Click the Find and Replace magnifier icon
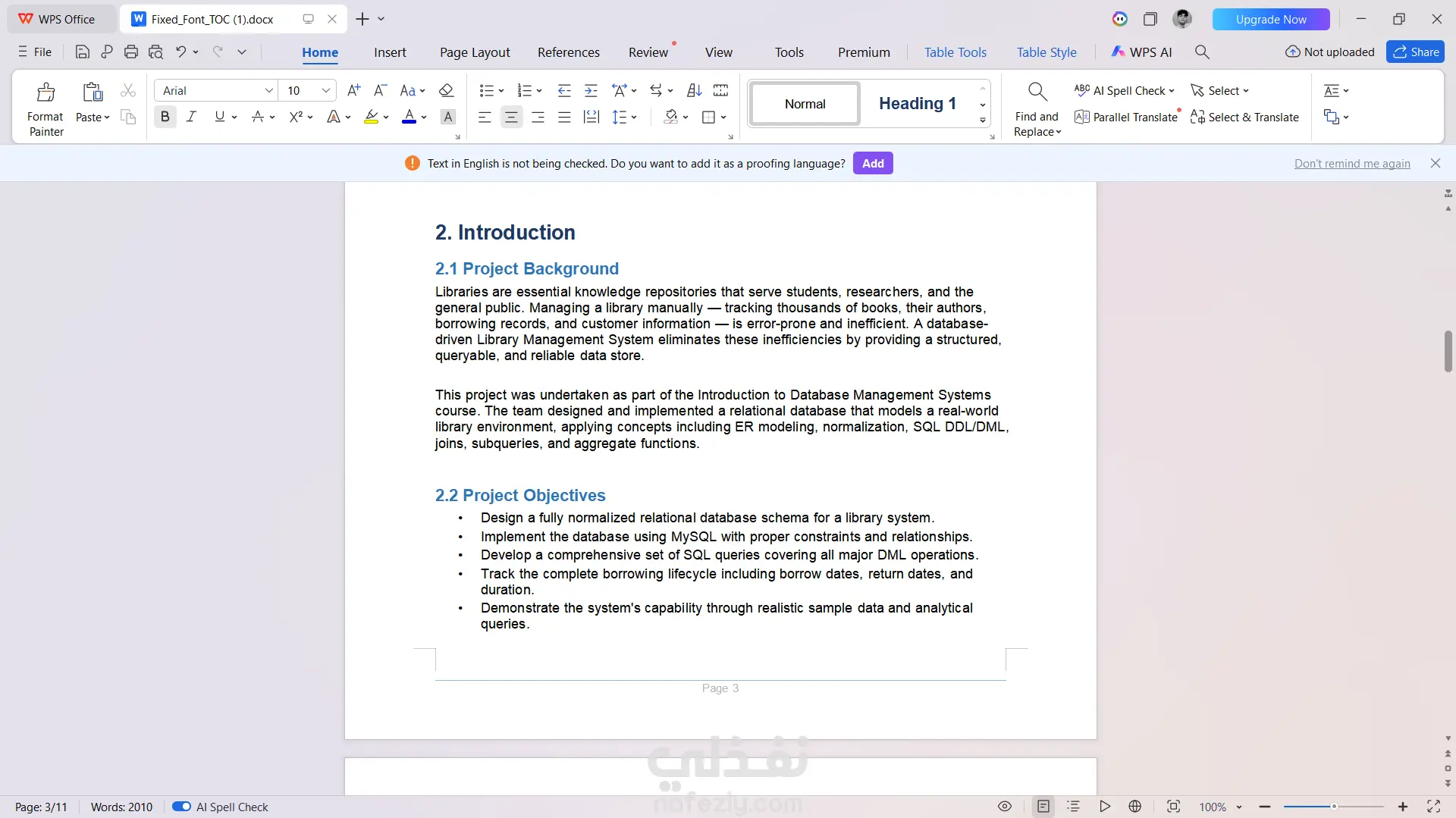 click(1037, 92)
